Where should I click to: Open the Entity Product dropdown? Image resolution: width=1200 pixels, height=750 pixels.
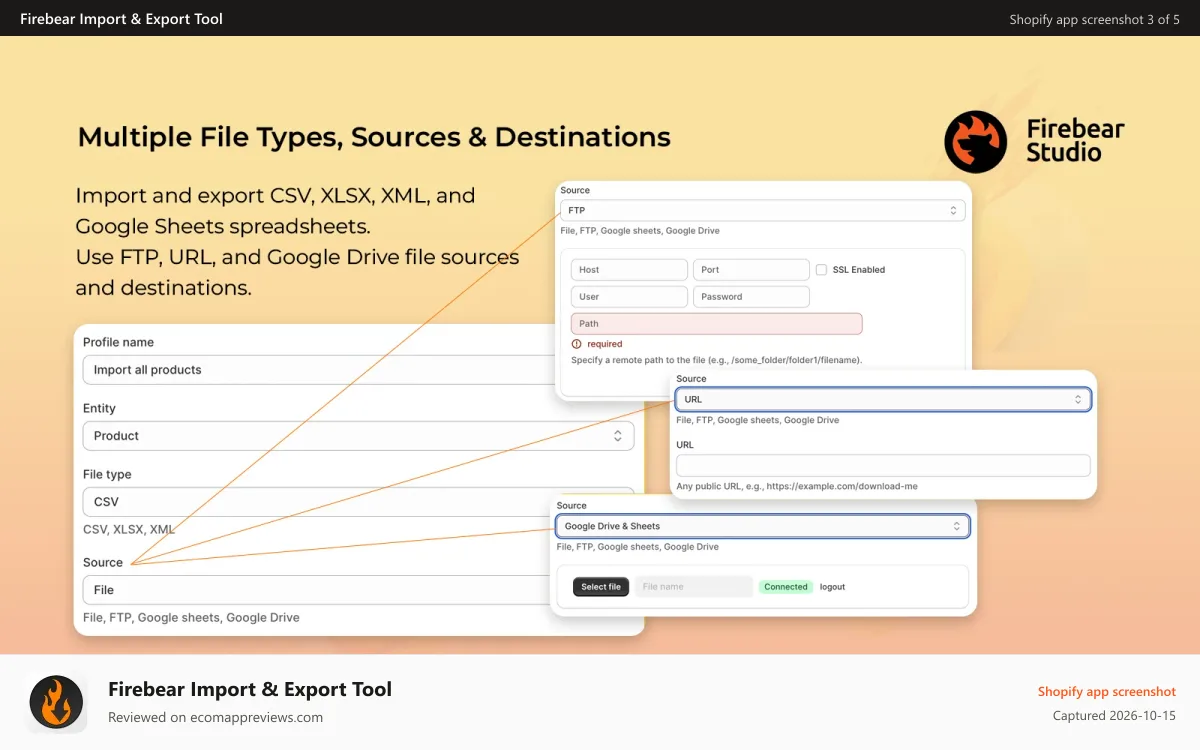pyautogui.click(x=358, y=436)
